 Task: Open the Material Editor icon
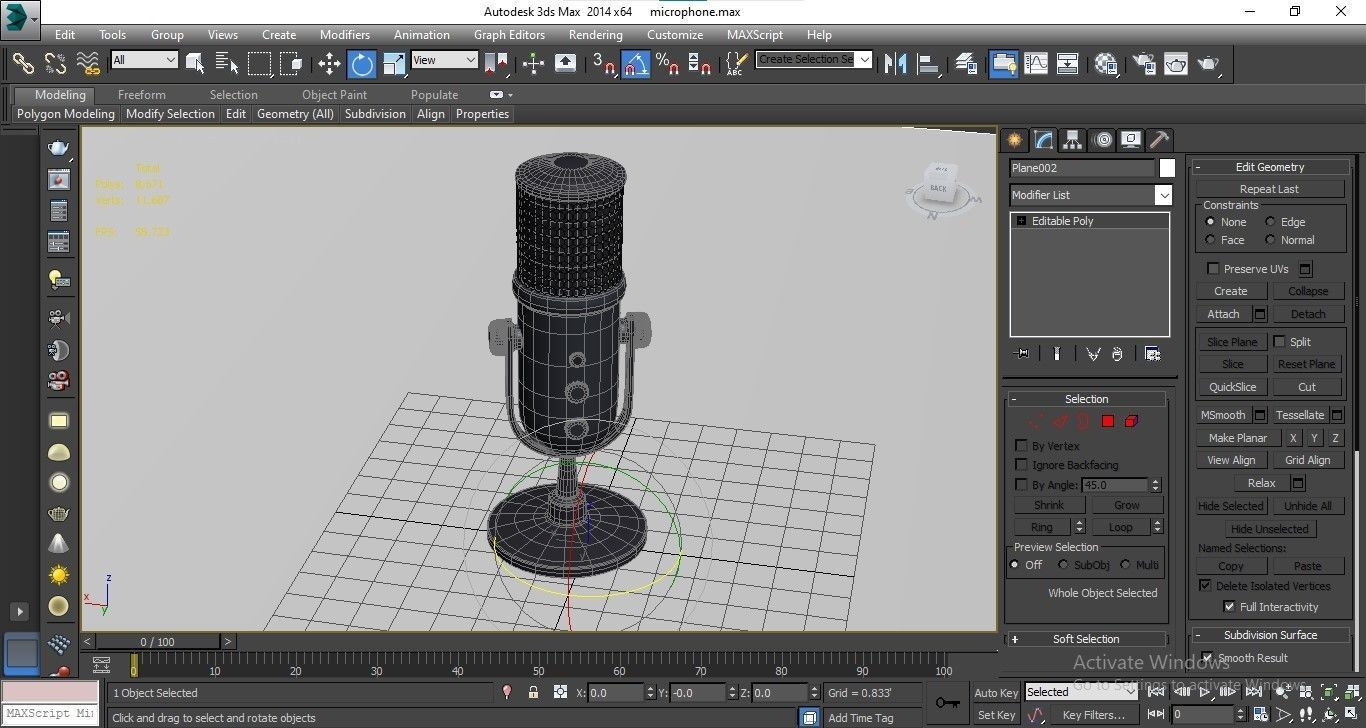pyautogui.click(x=1106, y=63)
